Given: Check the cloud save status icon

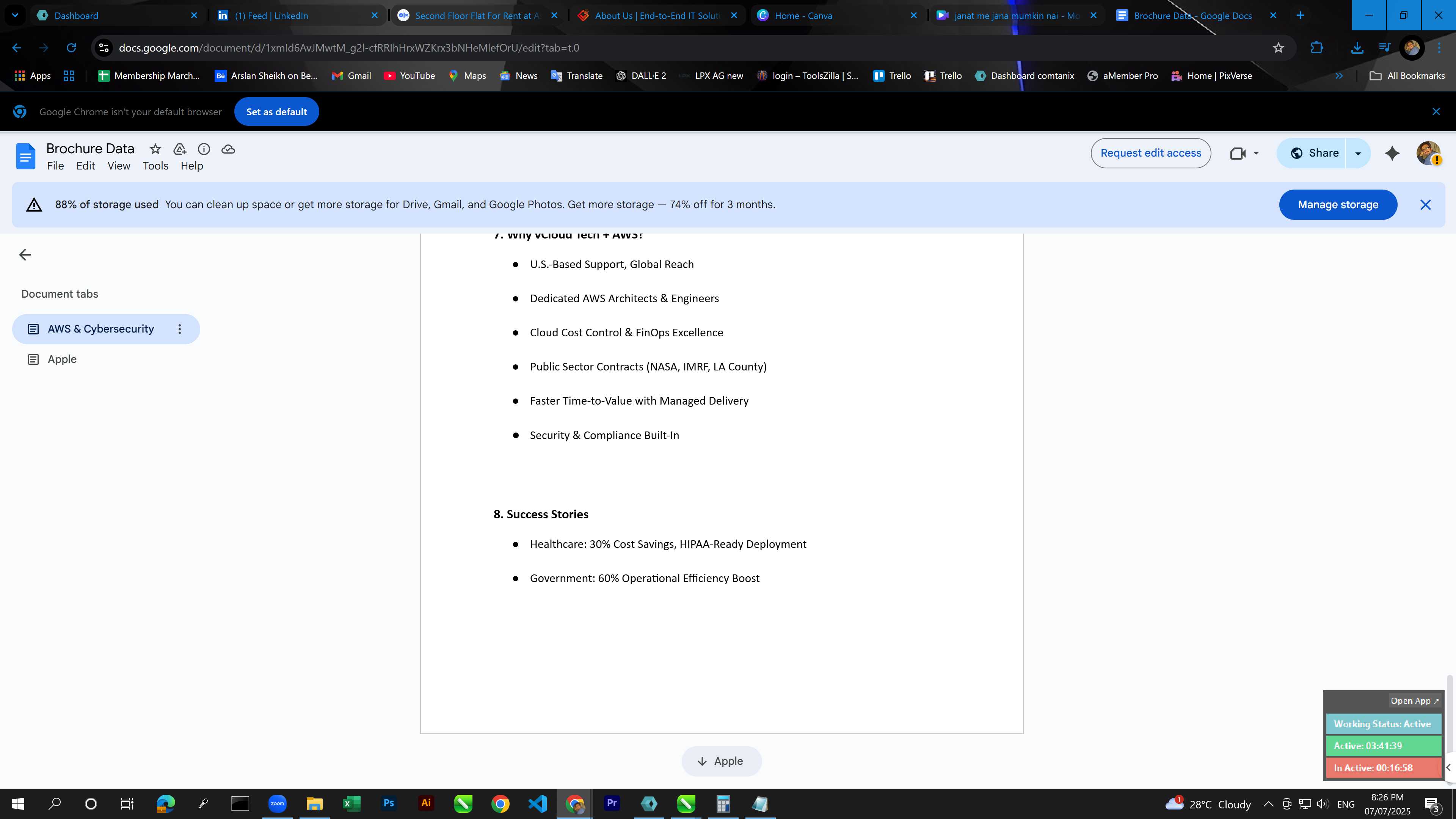Looking at the screenshot, I should click(228, 149).
